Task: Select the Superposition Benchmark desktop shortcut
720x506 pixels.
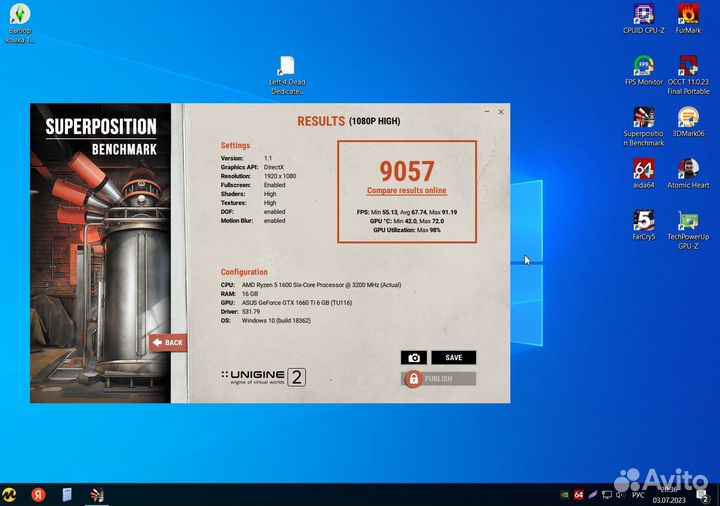Action: 644,126
